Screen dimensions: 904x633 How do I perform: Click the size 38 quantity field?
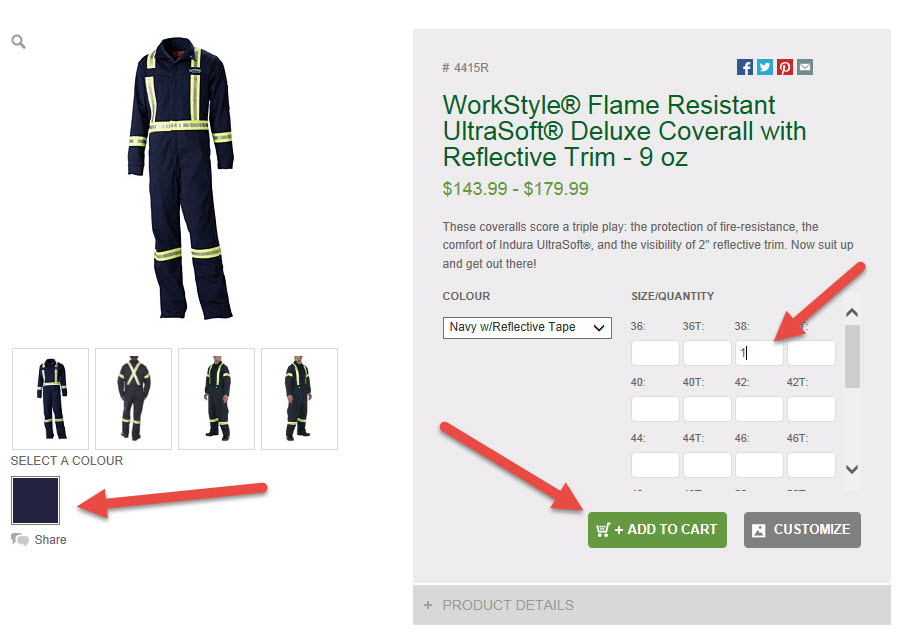coord(759,353)
